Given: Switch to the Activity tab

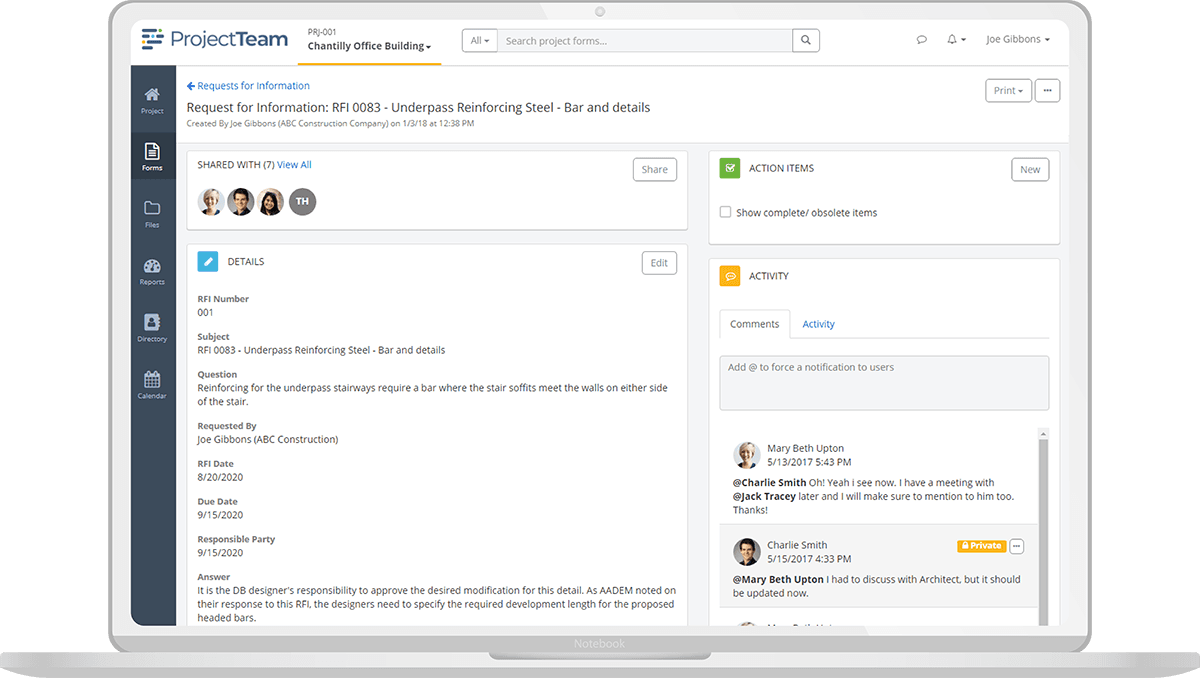Looking at the screenshot, I should (x=818, y=324).
